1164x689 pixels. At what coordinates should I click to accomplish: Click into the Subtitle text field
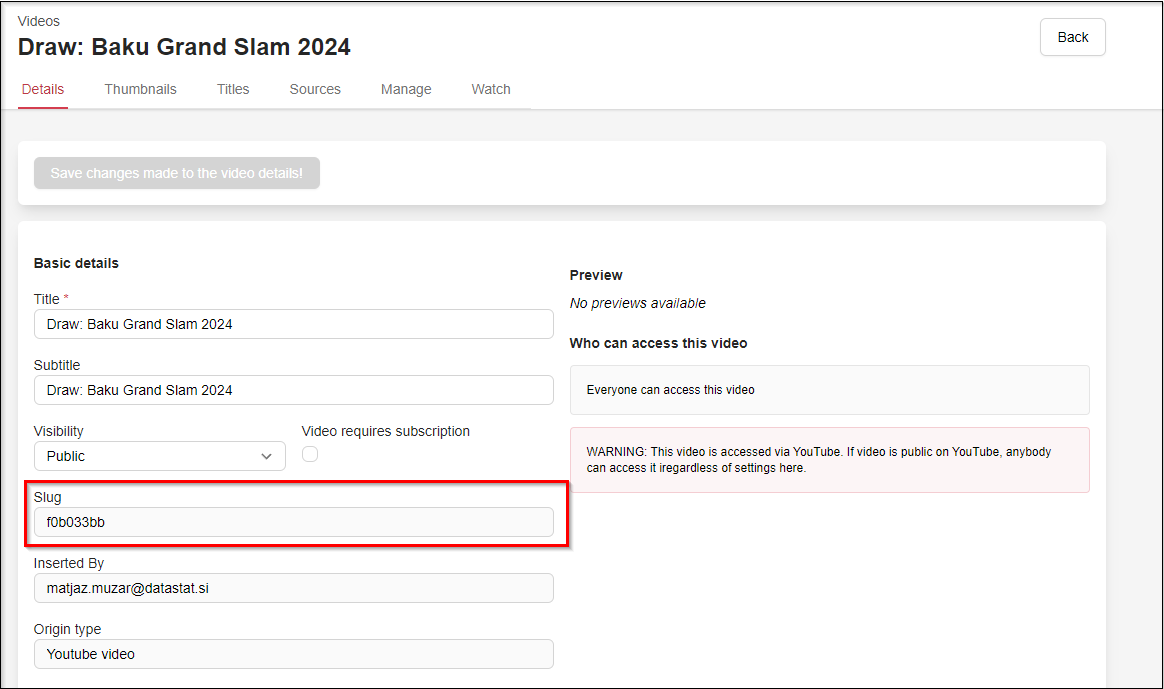point(293,390)
